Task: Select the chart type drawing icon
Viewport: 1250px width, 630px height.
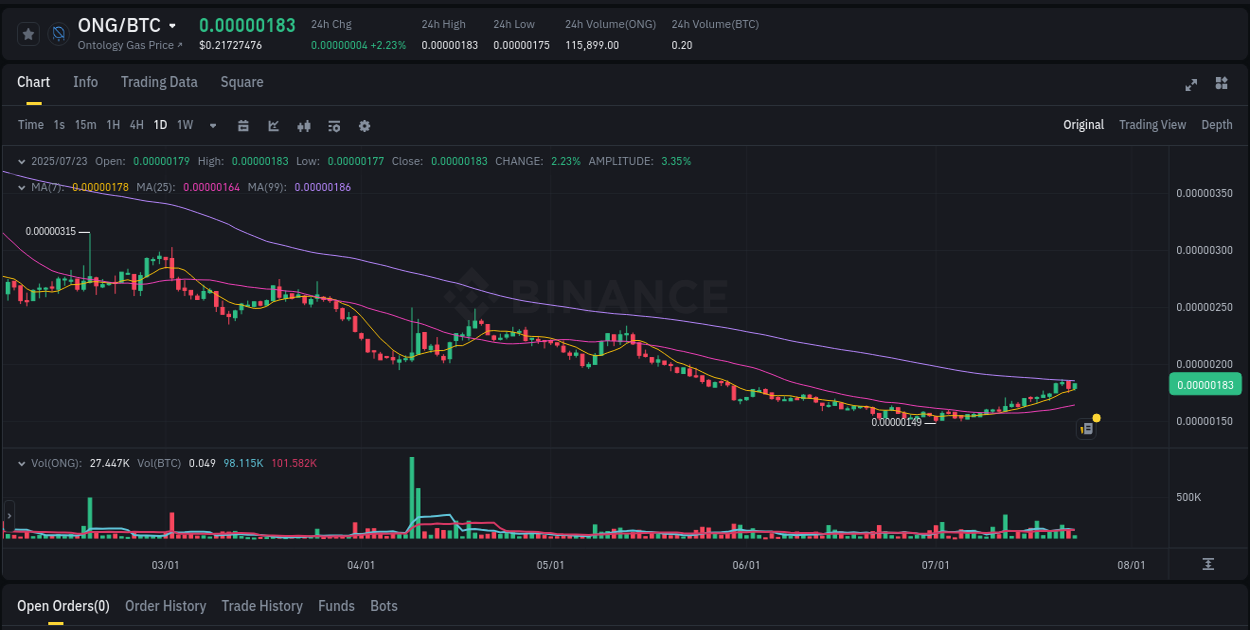Action: [272, 125]
